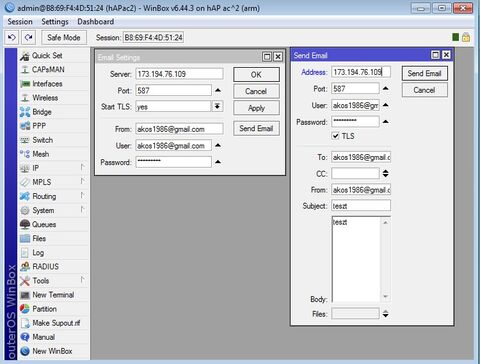Click Send Email in Email Settings window
The image size is (480, 364).
256,128
